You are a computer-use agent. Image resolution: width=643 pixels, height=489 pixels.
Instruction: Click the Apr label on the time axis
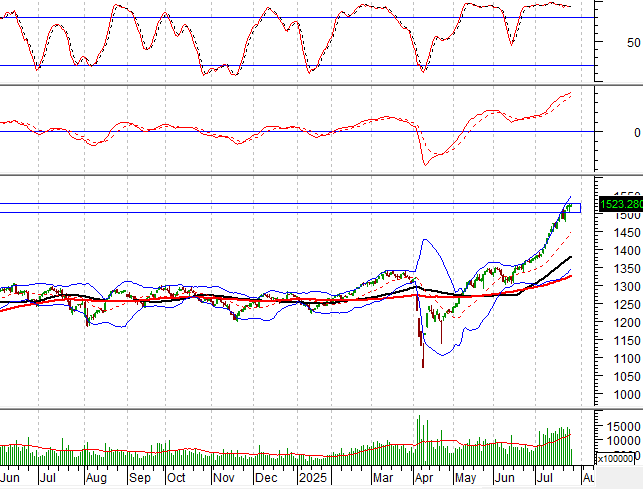pyautogui.click(x=426, y=479)
